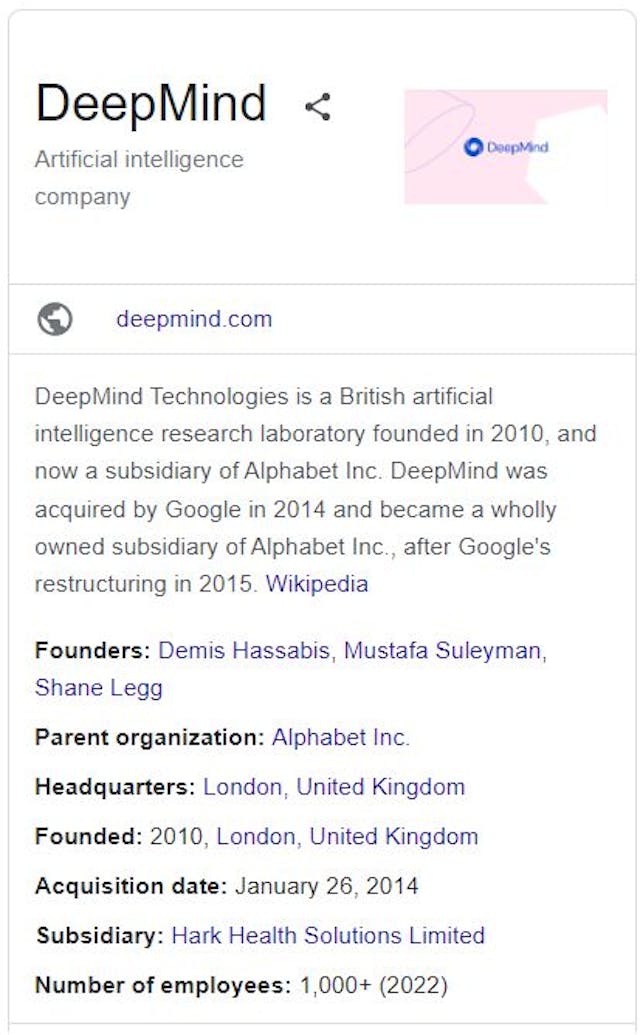Open the Wikipedia link in the description
640x1035 pixels.
coord(318,583)
